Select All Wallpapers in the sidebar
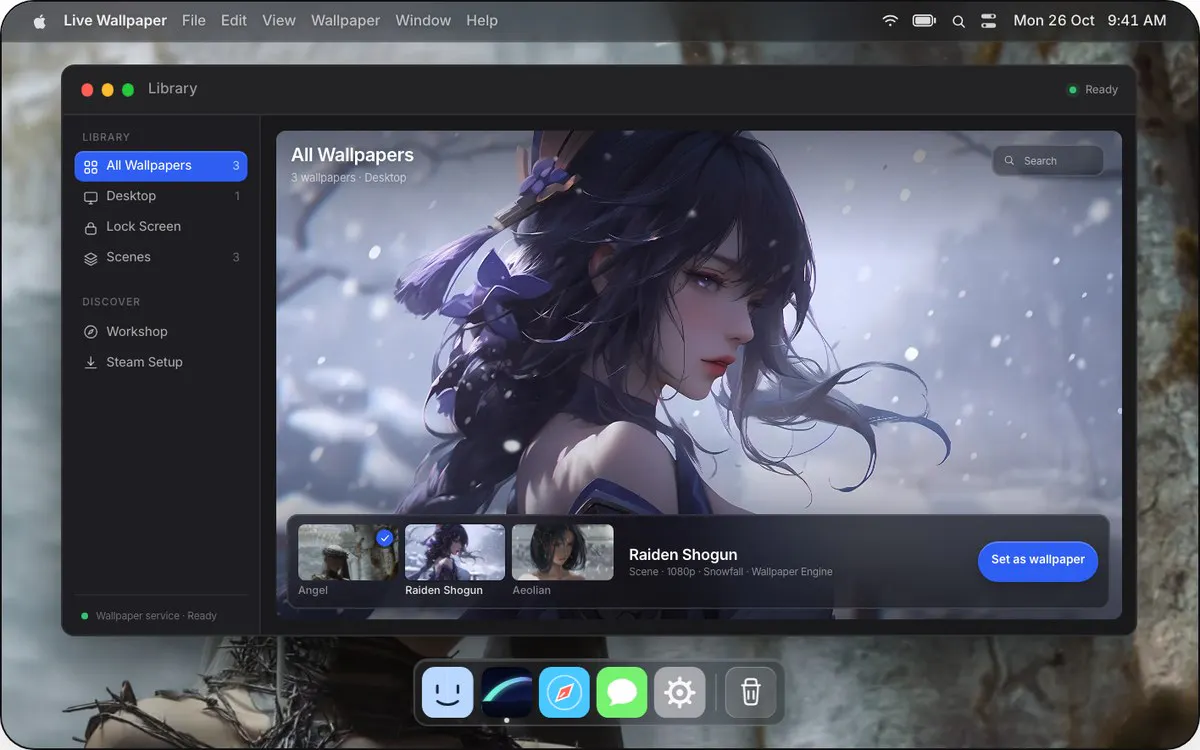Image resolution: width=1200 pixels, height=750 pixels. point(161,166)
